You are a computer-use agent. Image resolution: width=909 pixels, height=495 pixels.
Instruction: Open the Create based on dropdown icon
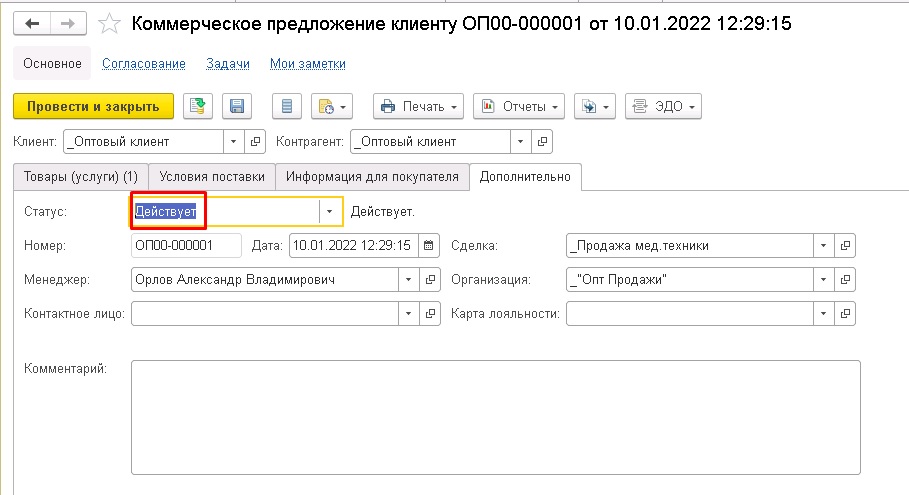(x=332, y=107)
